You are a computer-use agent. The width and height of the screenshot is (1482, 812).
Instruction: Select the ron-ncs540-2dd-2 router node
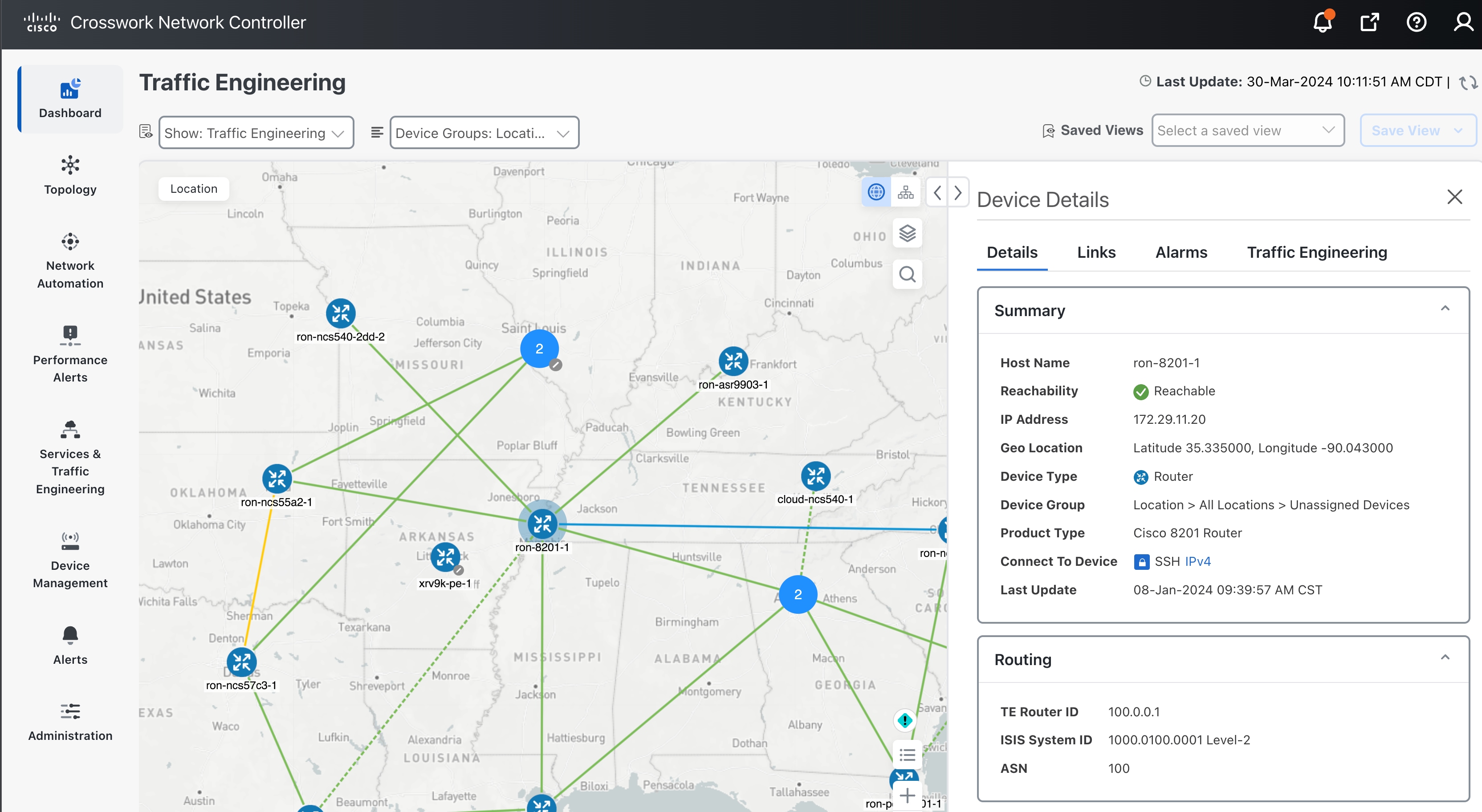[341, 313]
